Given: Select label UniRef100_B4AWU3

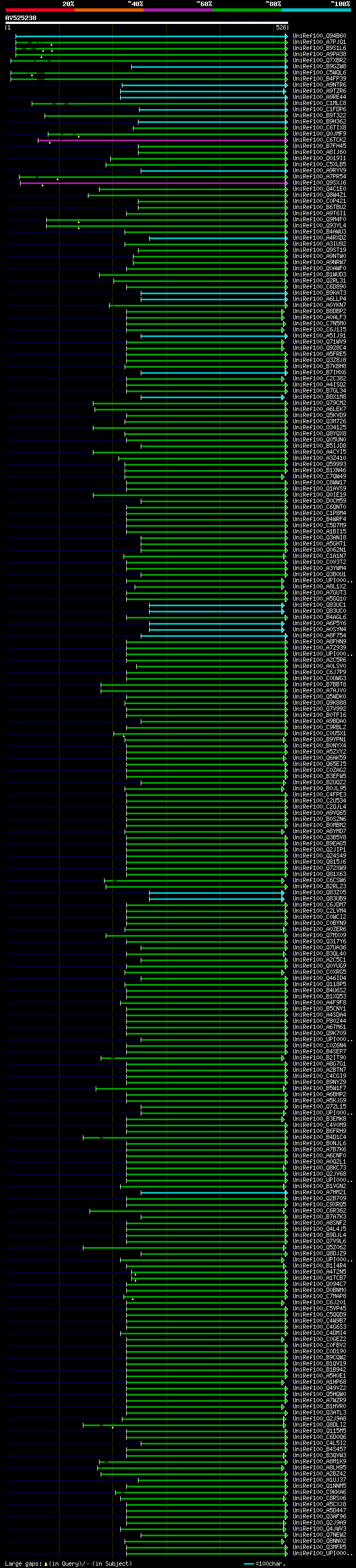Looking at the screenshot, I should [x=319, y=232].
